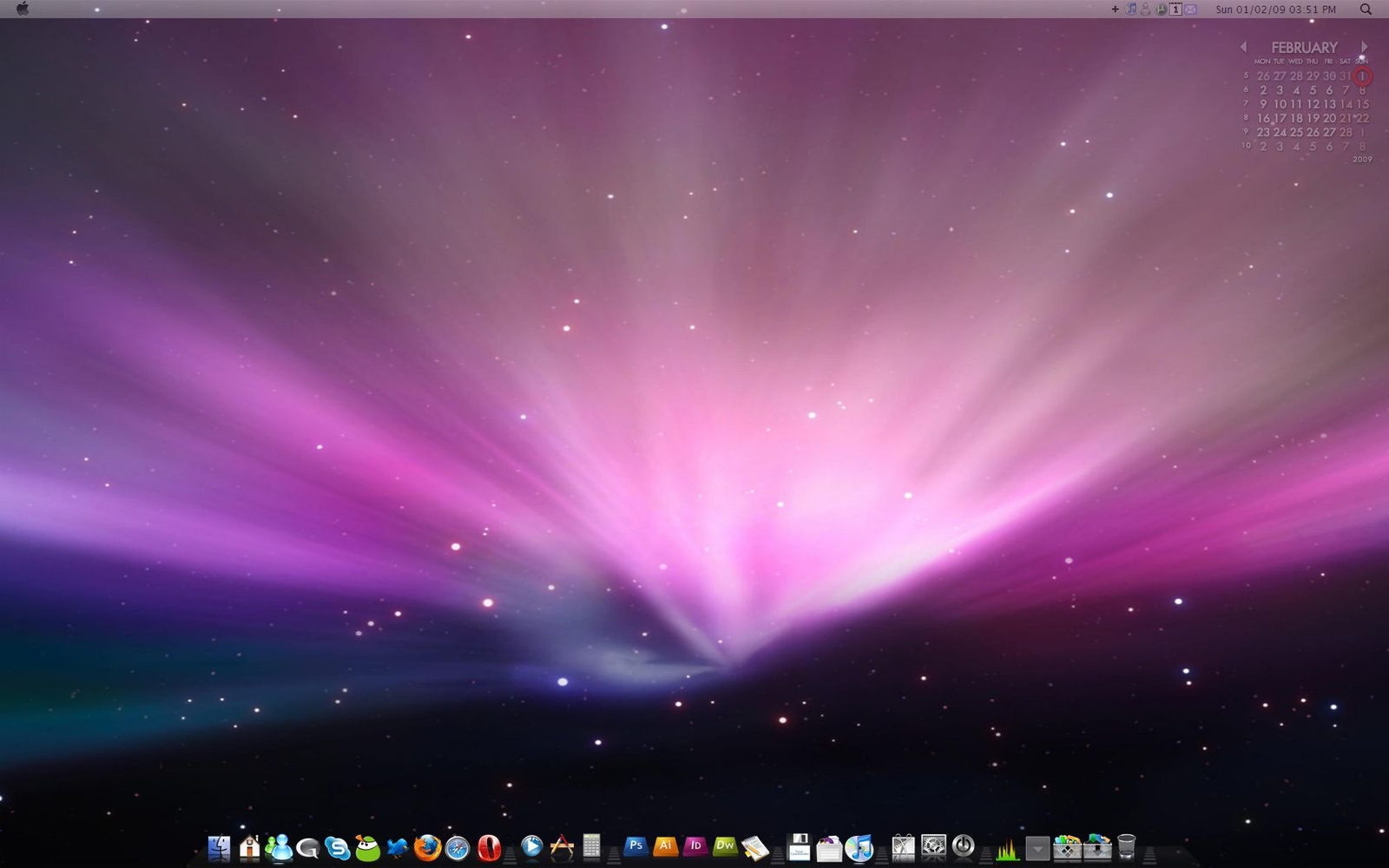The height and width of the screenshot is (868, 1389).
Task: Open the gray buddy status menu icon
Action: tap(1146, 9)
